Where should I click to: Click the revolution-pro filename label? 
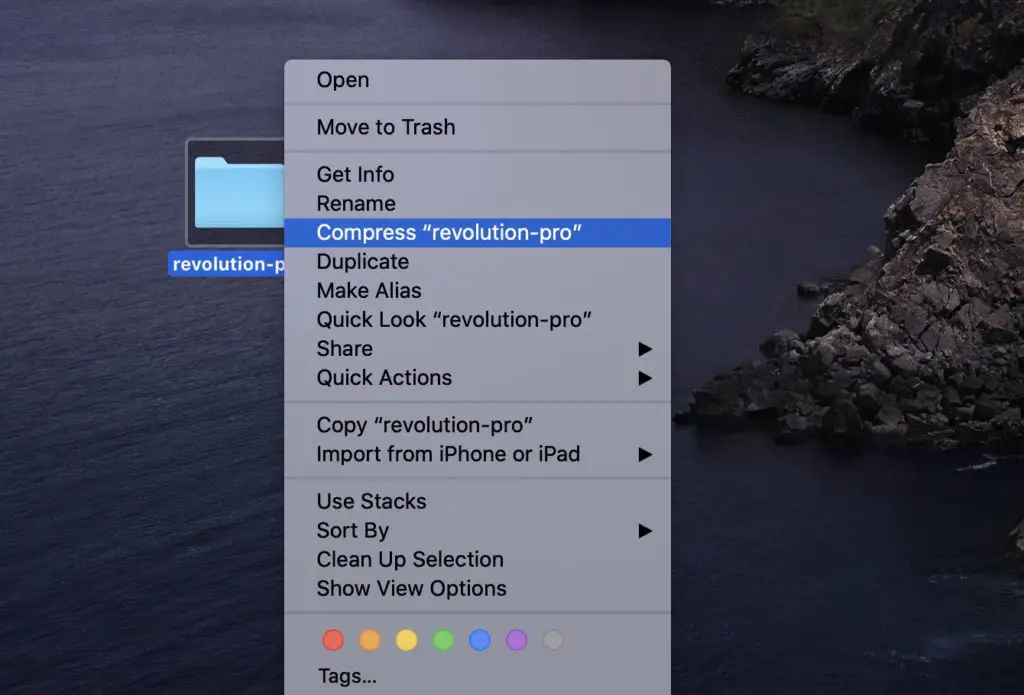click(x=220, y=264)
